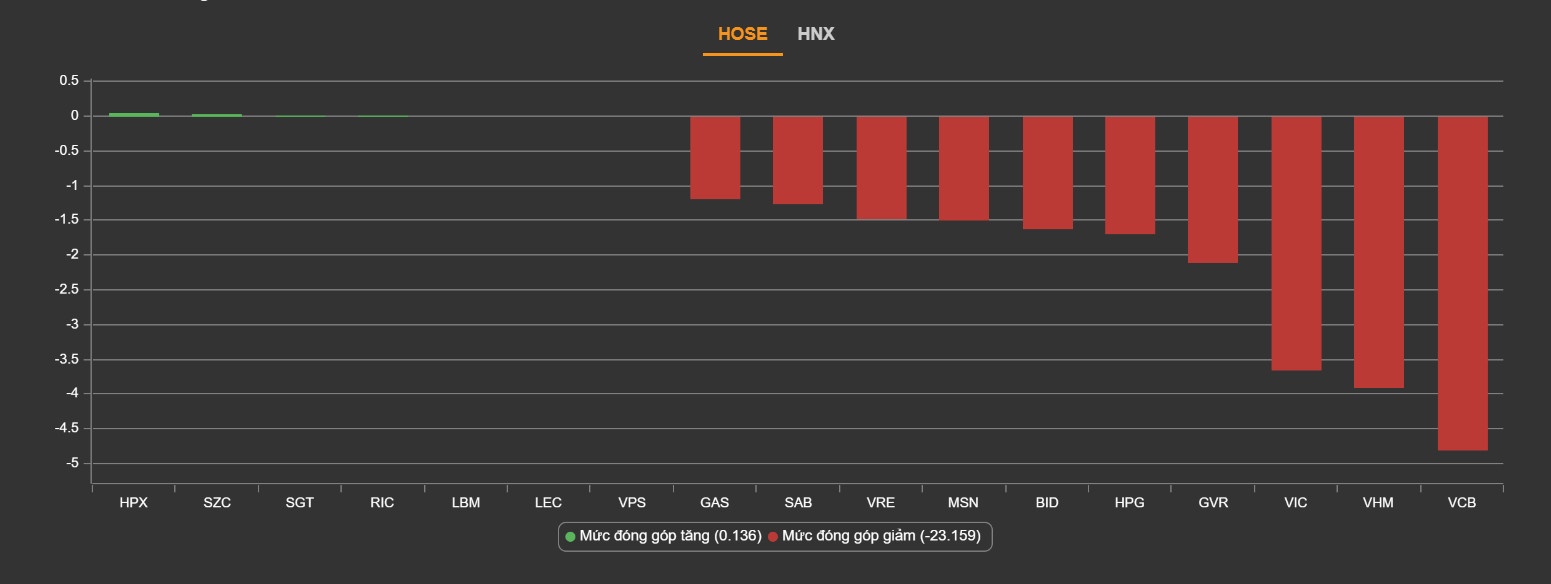This screenshot has height=584, width=1551.
Task: Select the VRE bar
Action: click(881, 168)
